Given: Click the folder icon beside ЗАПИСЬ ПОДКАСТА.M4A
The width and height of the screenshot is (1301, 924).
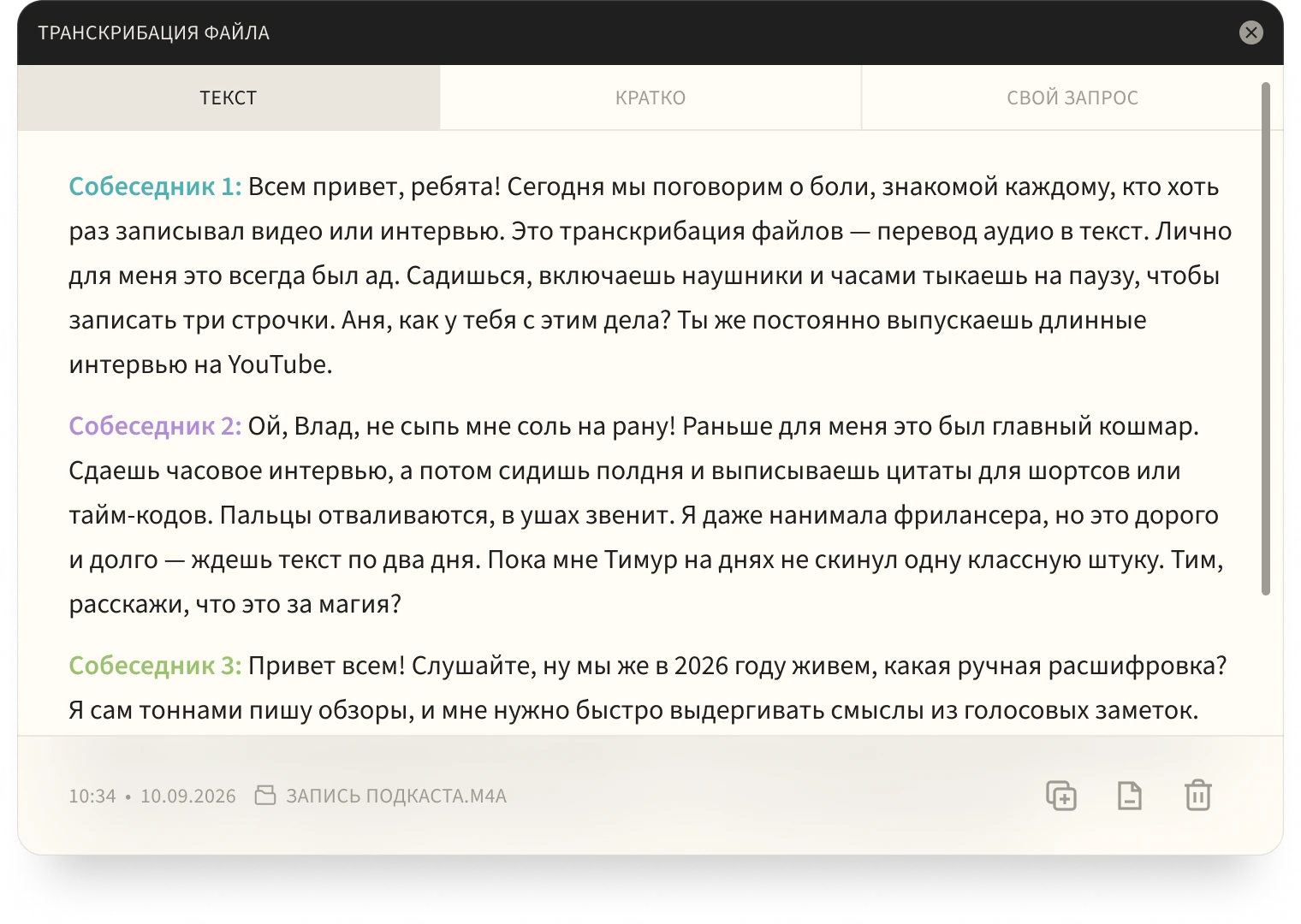Looking at the screenshot, I should [265, 796].
